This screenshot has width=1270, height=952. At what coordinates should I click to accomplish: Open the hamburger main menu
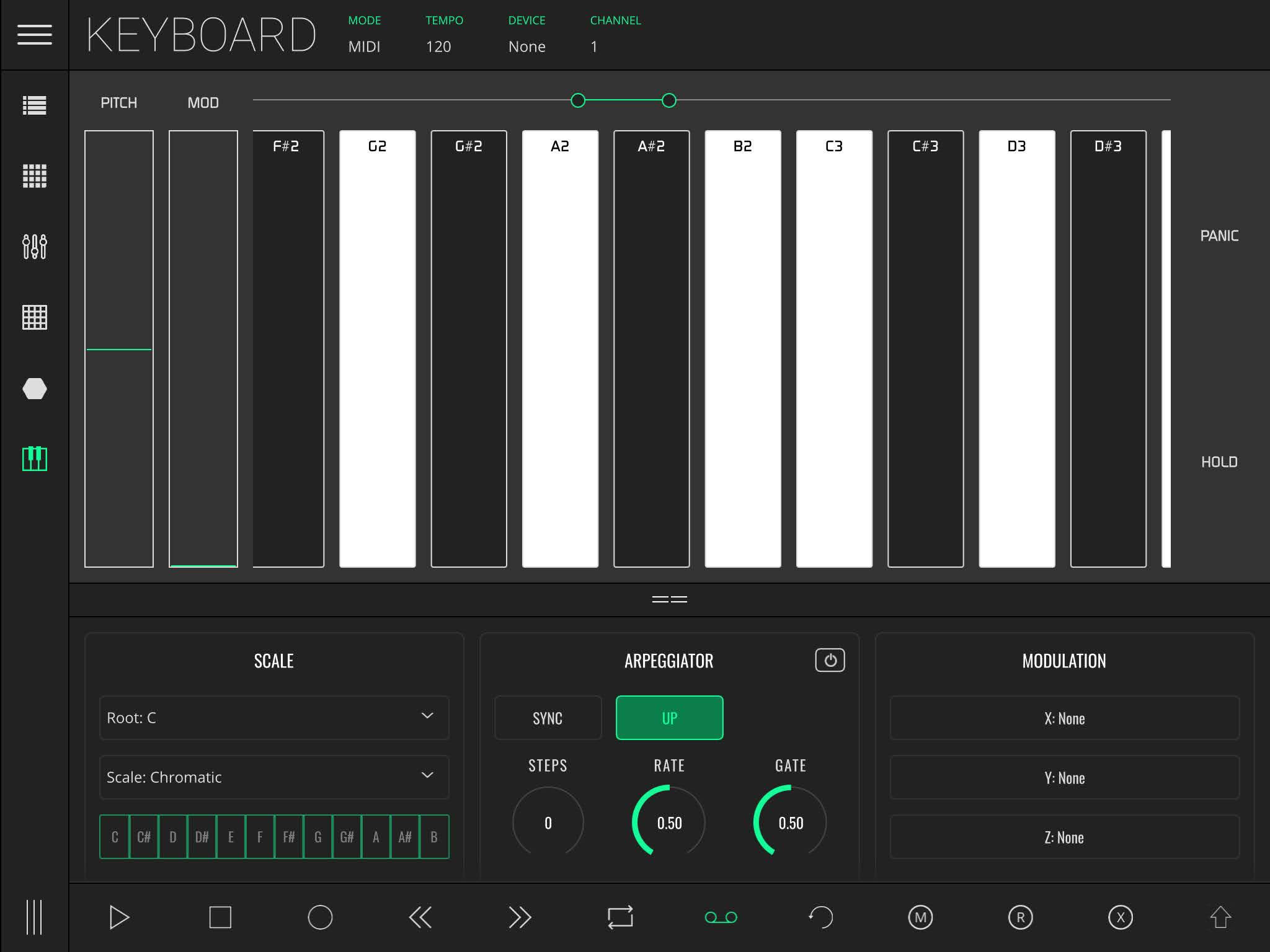point(34,35)
